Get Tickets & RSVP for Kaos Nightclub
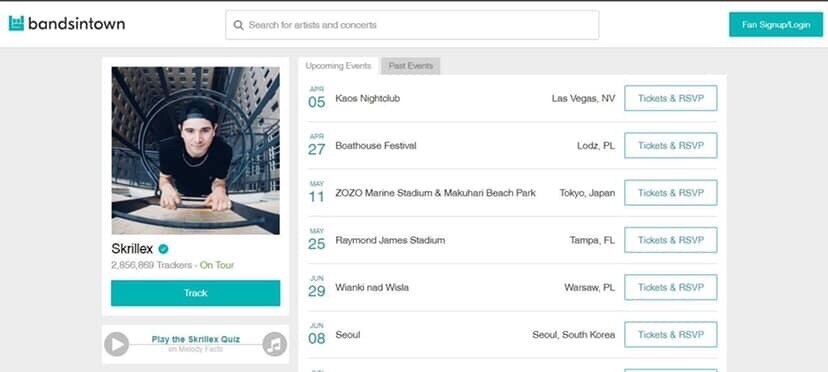The height and width of the screenshot is (372, 828). click(671, 98)
